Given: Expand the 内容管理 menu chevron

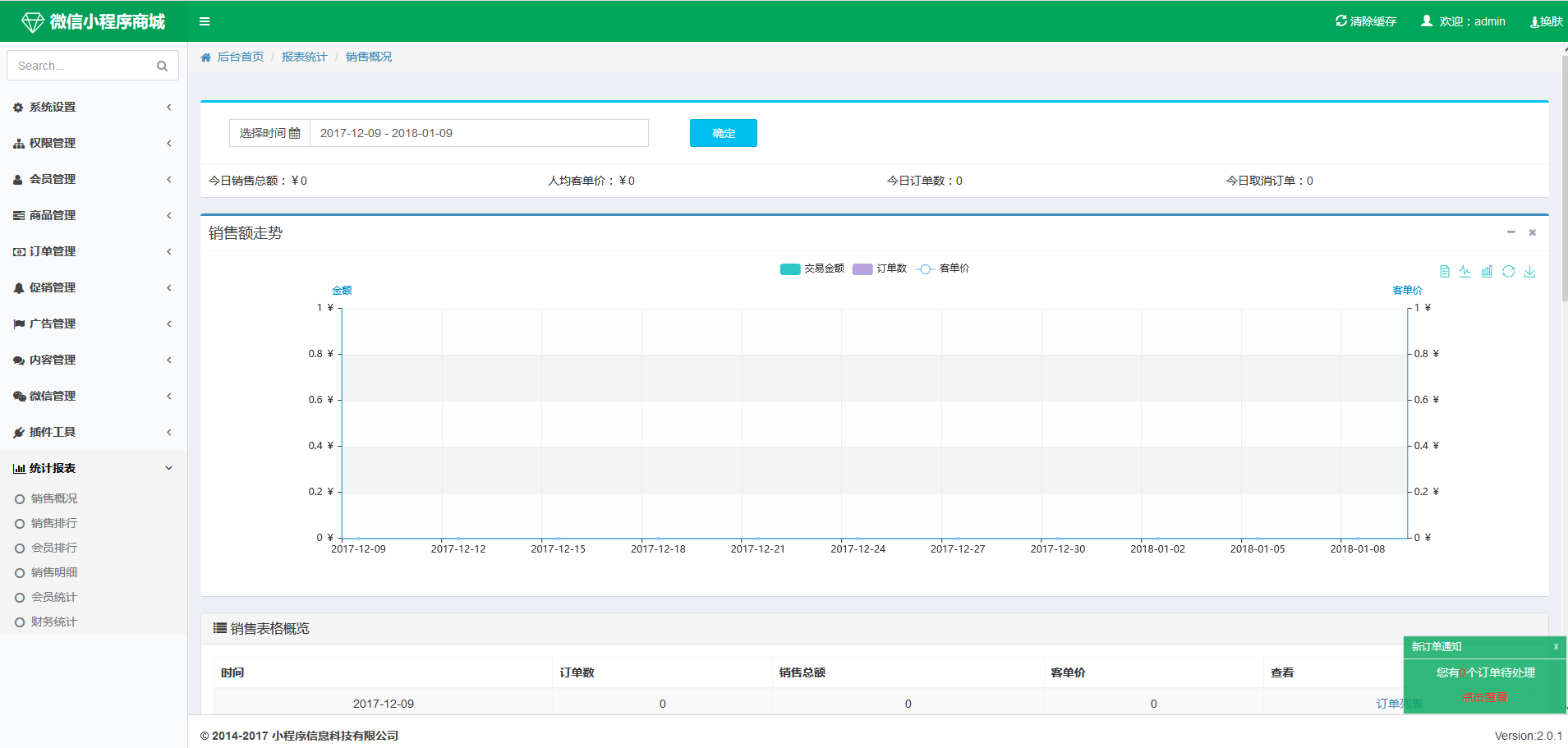Looking at the screenshot, I should pos(169,360).
